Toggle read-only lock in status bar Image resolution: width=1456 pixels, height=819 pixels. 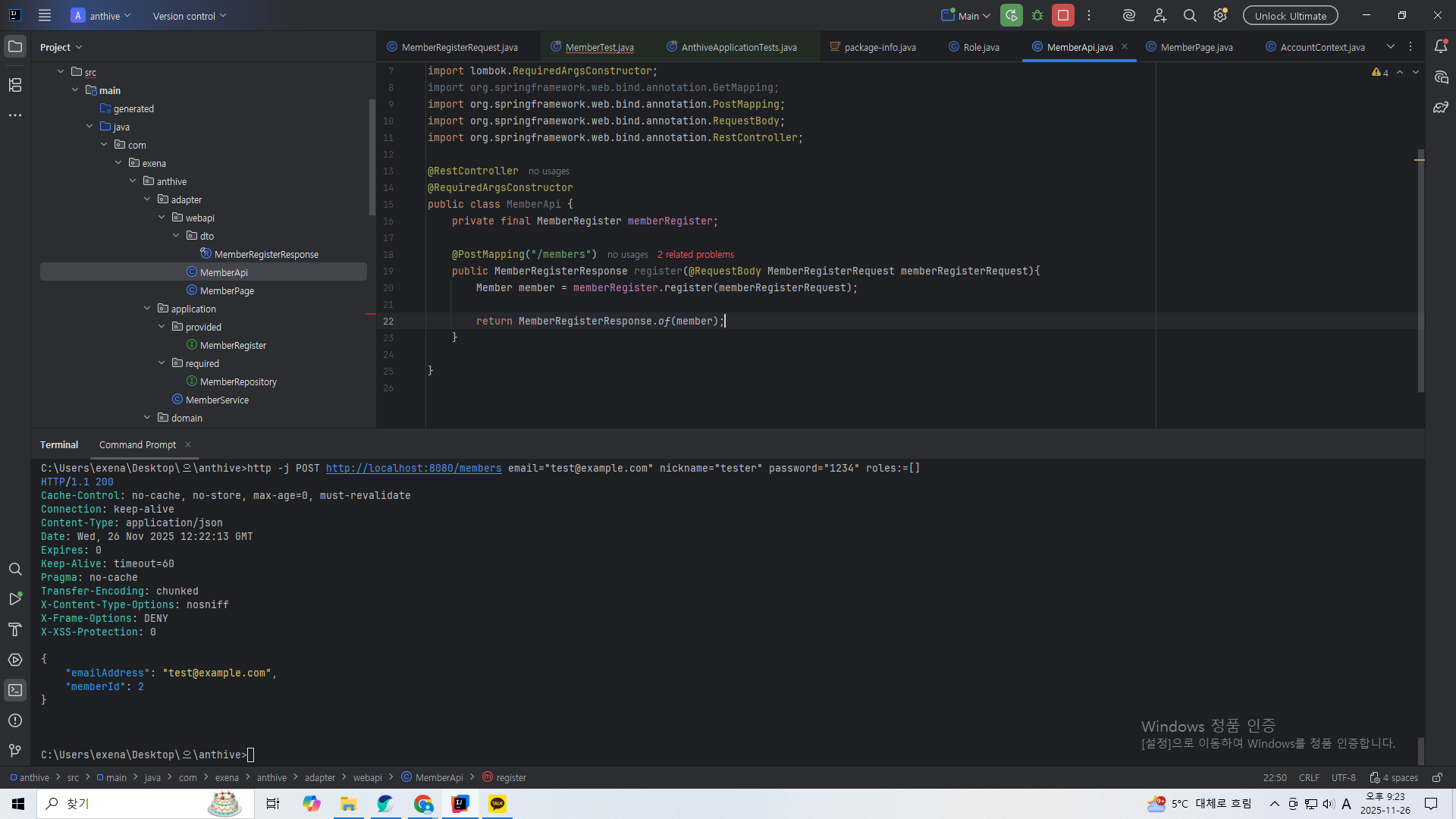[1437, 777]
